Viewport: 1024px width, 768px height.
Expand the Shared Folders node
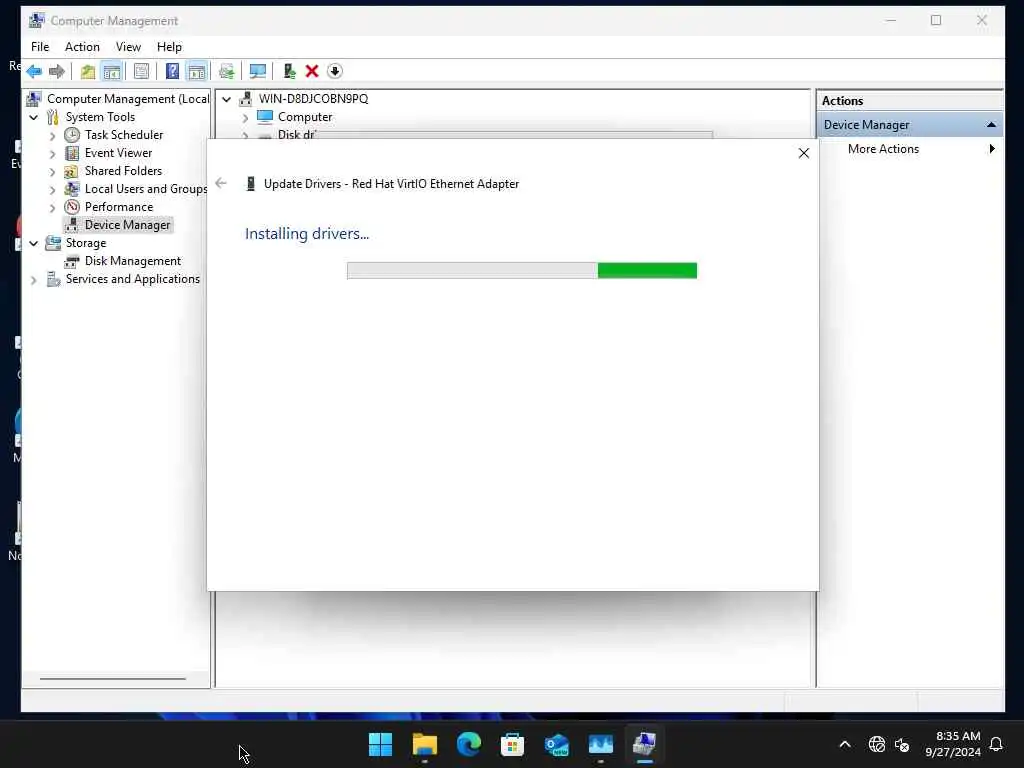point(52,172)
